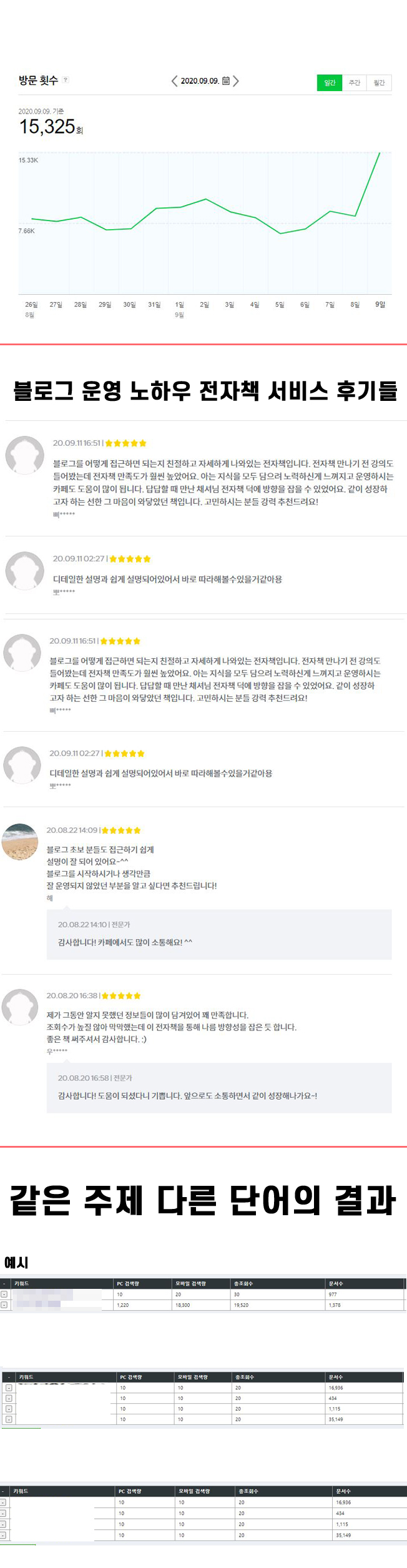The height and width of the screenshot is (1568, 407).
Task: Click reviewer avatar of 20.09.11 16:51 first review
Action: [x=24, y=455]
